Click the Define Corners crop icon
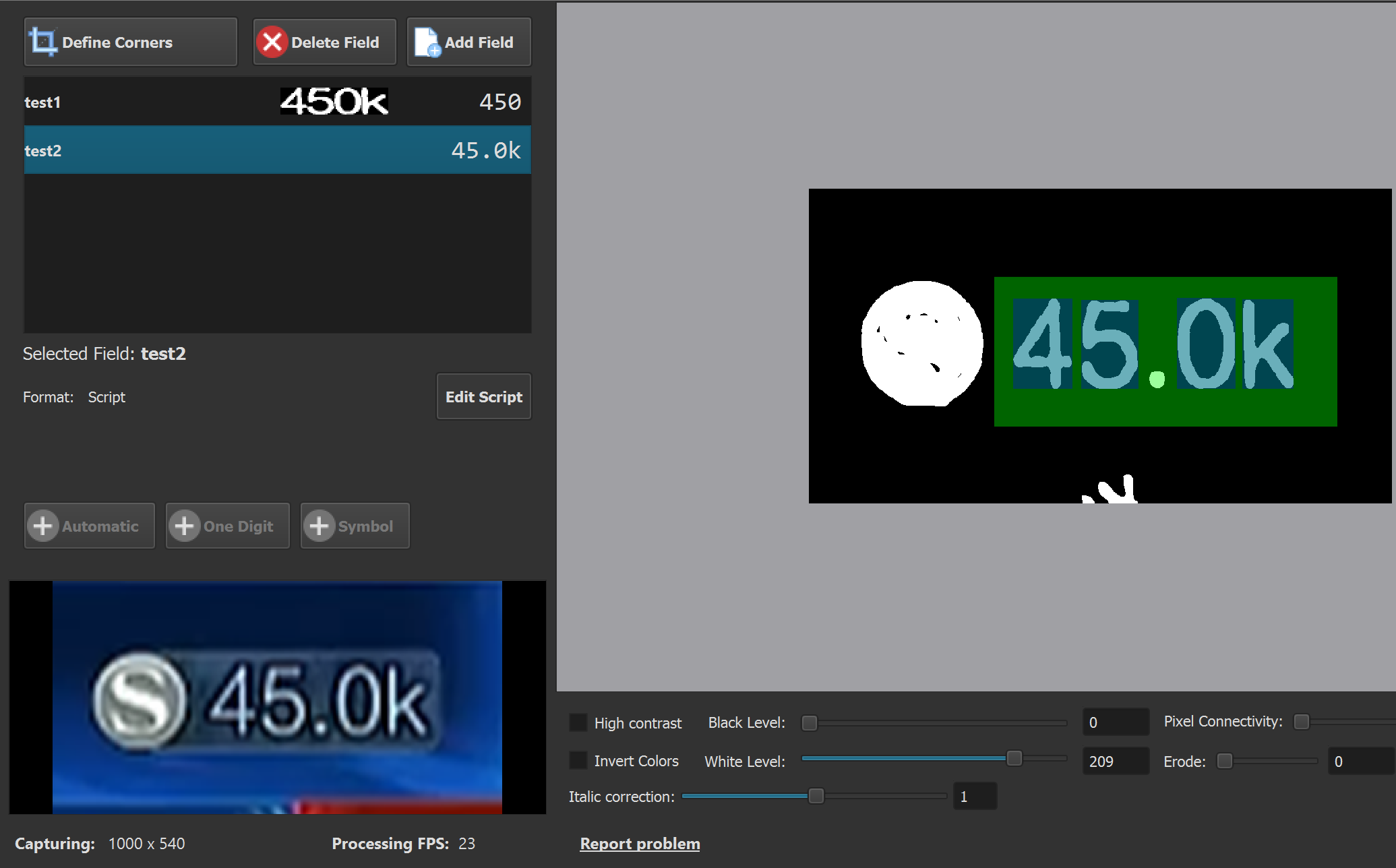This screenshot has width=1396, height=868. 43,42
